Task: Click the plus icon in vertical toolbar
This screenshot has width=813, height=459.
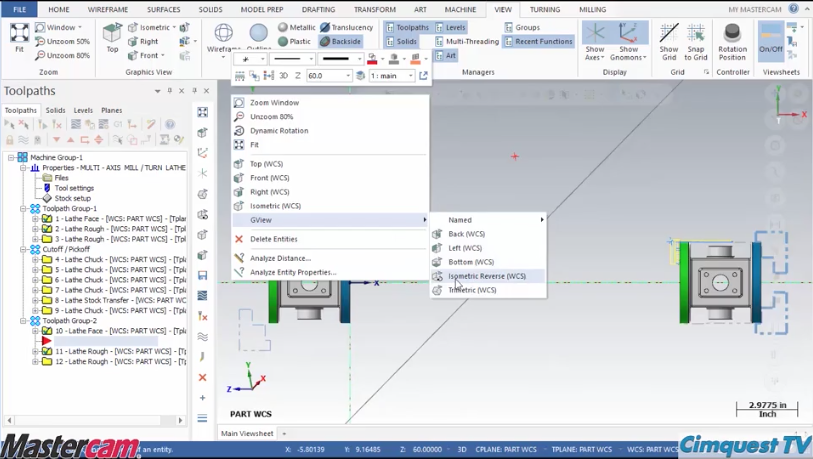Action: coord(202,398)
